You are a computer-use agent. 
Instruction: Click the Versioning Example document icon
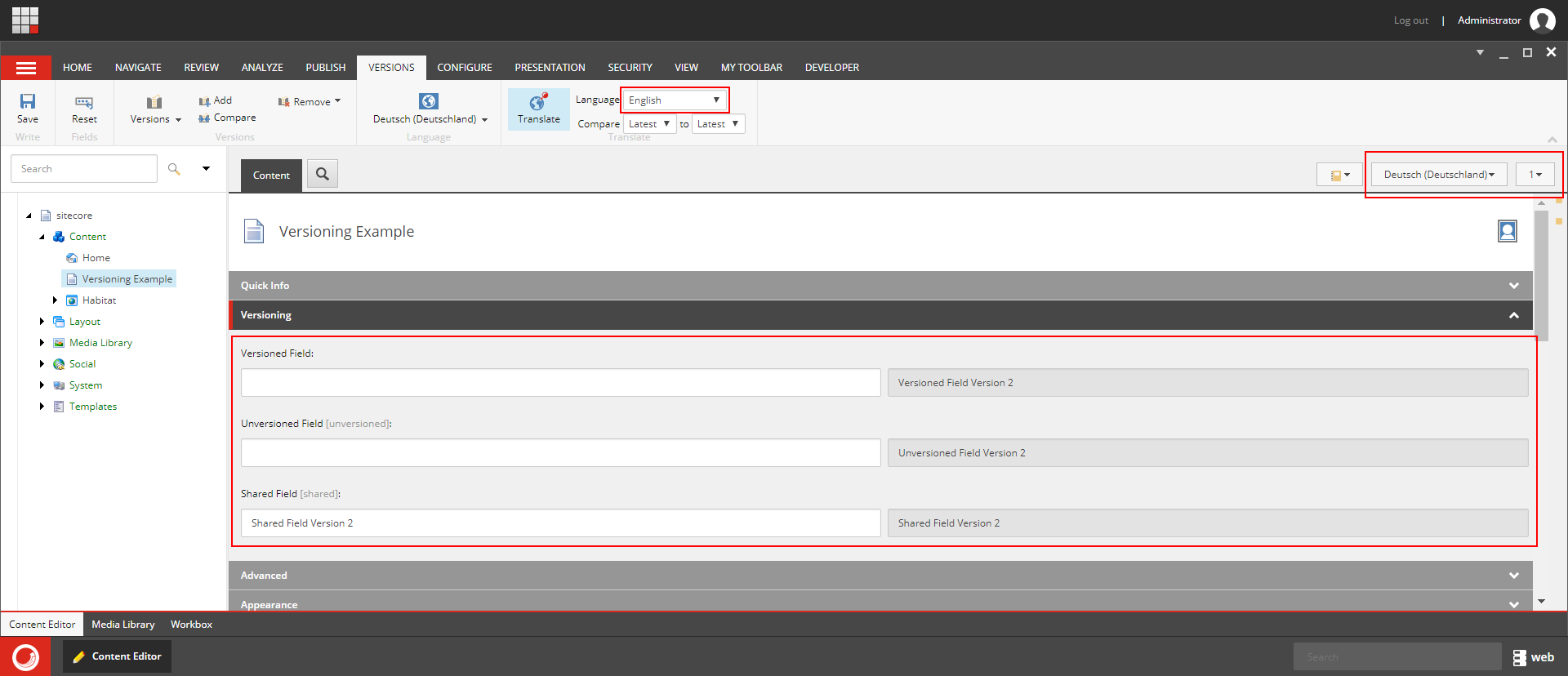tap(254, 231)
